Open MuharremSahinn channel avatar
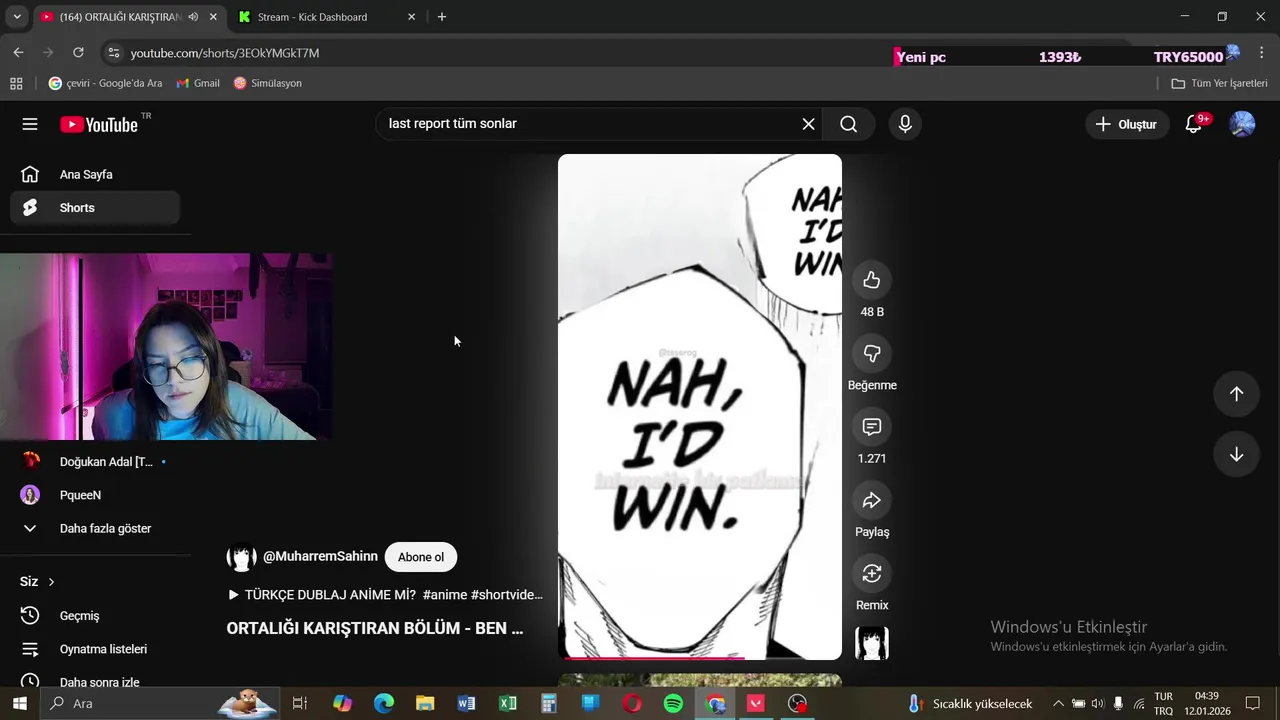The width and height of the screenshot is (1280, 720). point(241,557)
